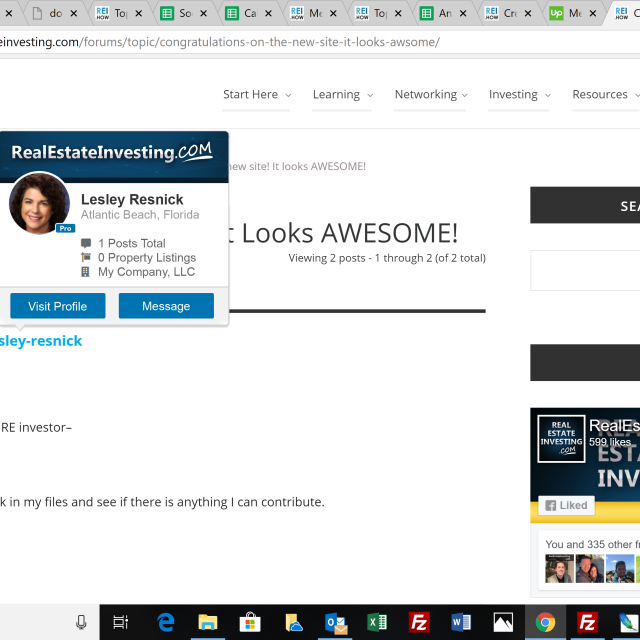
Task: Open Excel from the taskbar
Action: [x=377, y=622]
